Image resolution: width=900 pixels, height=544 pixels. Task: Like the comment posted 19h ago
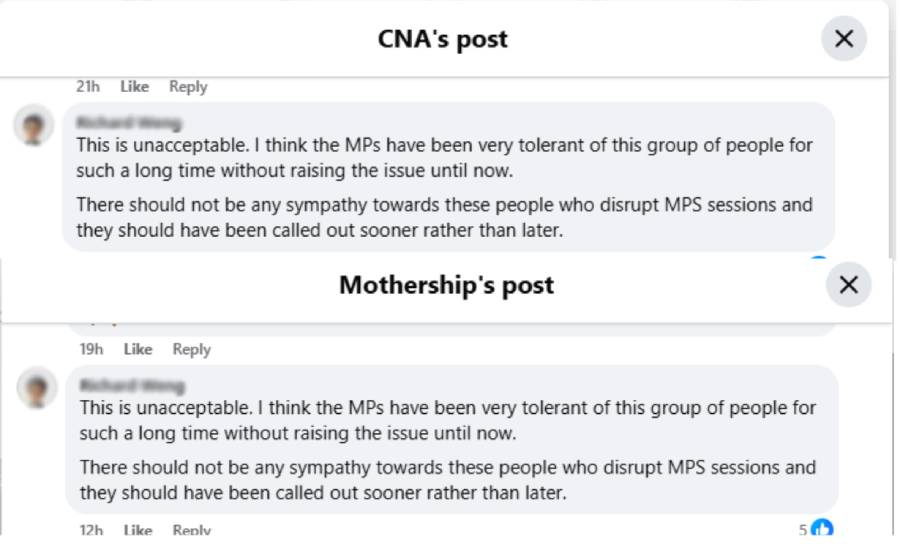(138, 349)
